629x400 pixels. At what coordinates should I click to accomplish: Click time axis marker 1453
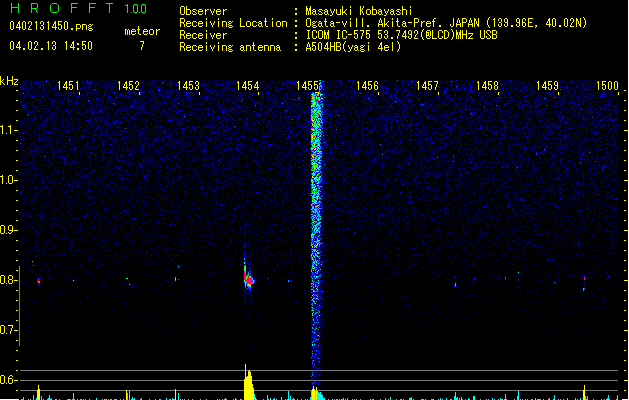click(x=188, y=86)
